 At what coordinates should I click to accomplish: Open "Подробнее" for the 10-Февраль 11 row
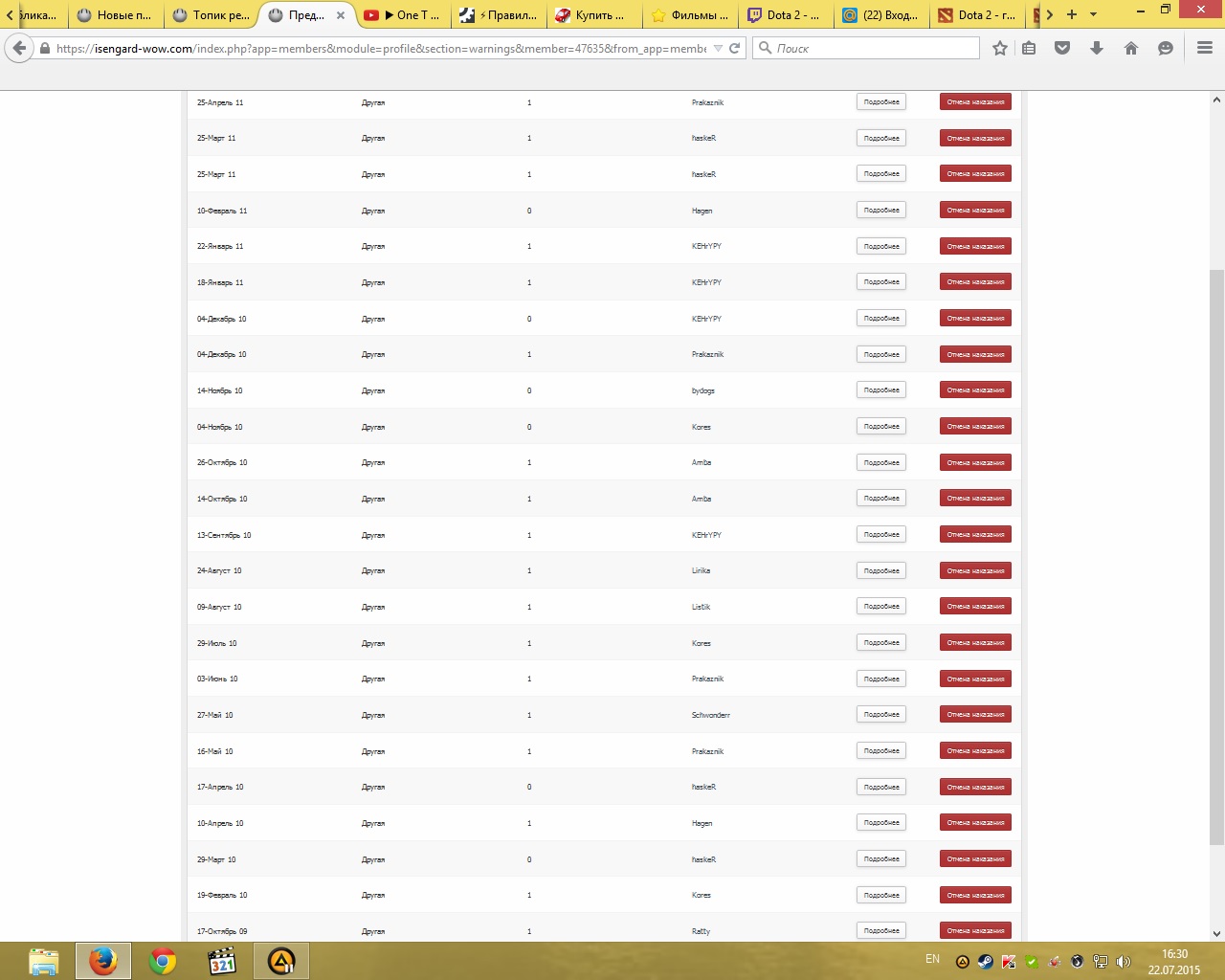tap(881, 210)
